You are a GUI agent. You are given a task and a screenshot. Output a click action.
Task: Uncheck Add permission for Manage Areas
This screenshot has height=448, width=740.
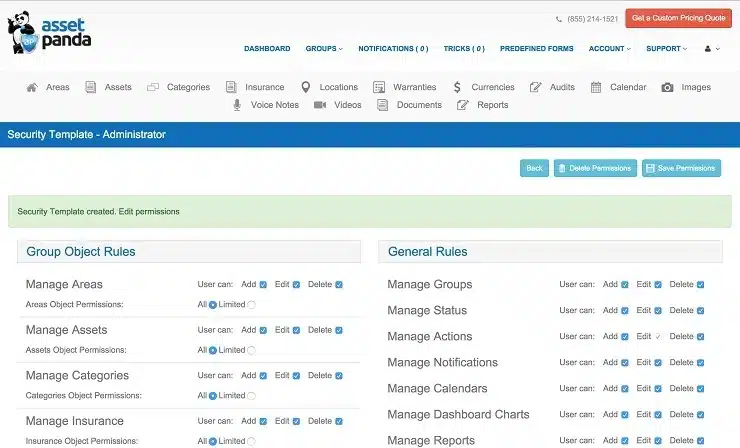coord(264,285)
